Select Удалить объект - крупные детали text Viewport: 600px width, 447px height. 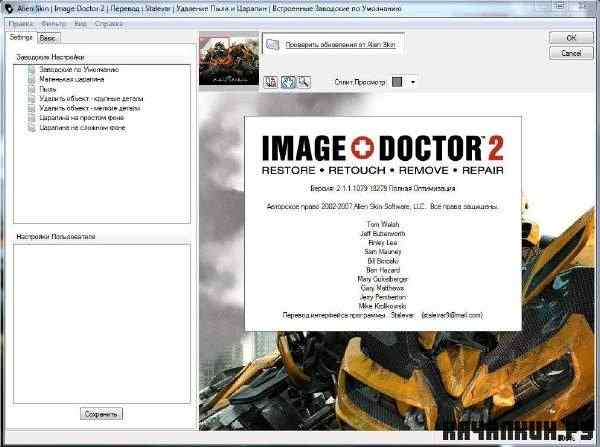(x=91, y=99)
